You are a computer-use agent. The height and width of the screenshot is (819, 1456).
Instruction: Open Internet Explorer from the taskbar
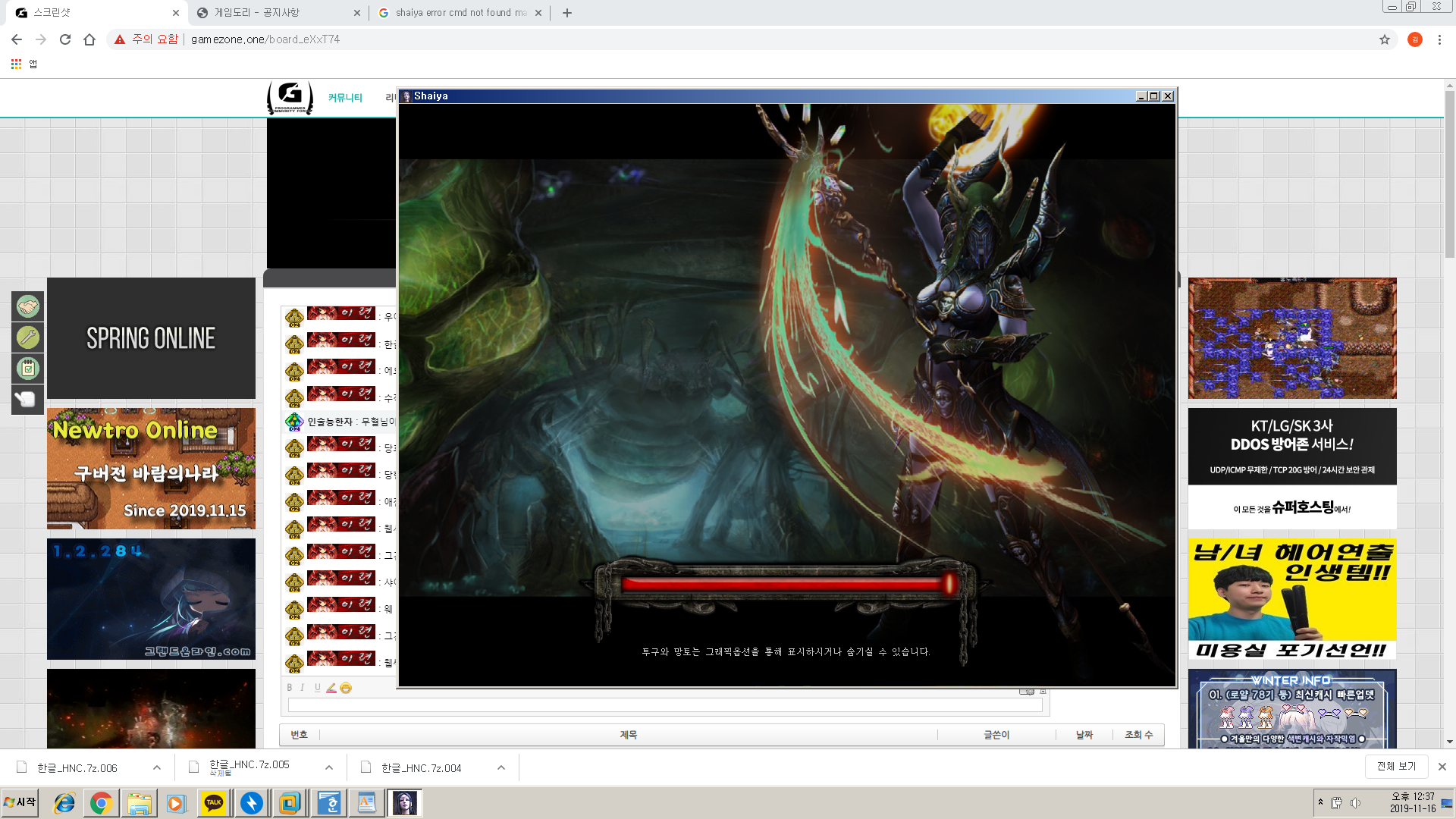coord(64,802)
